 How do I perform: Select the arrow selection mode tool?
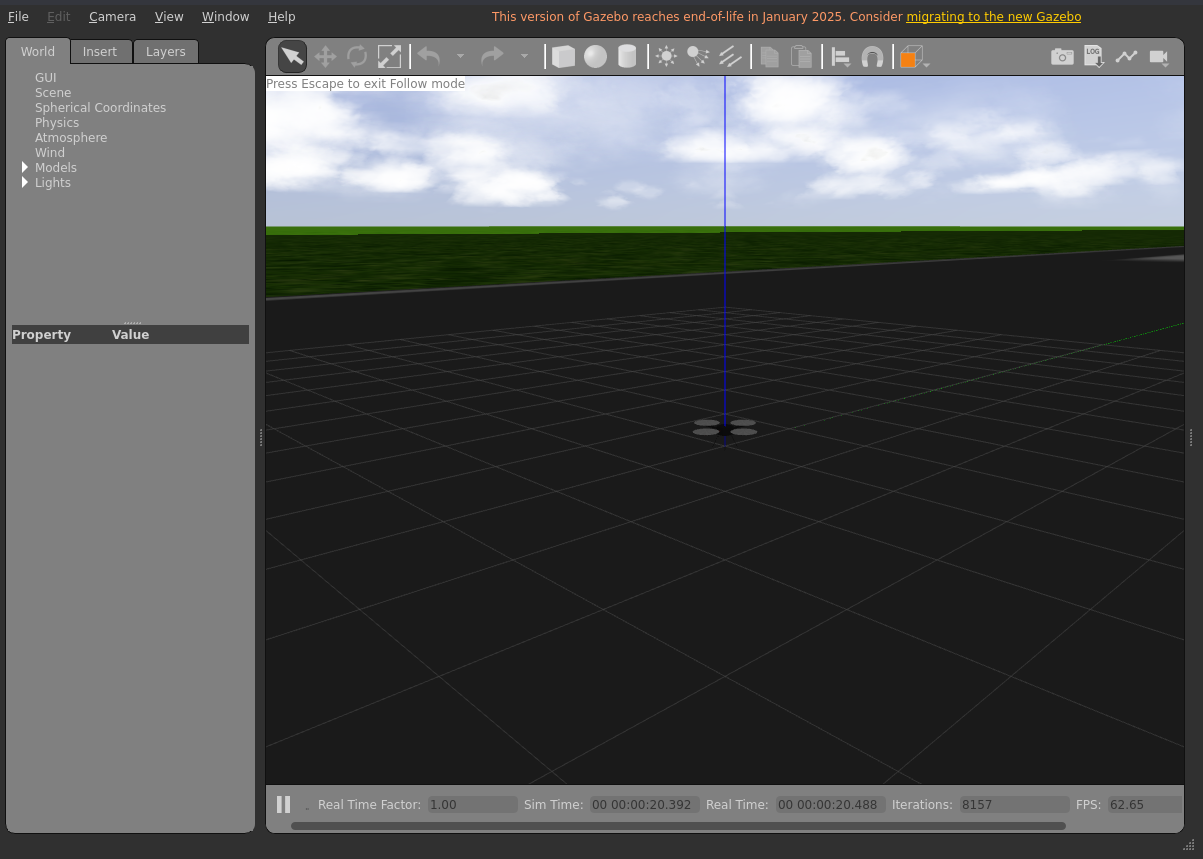tap(292, 57)
